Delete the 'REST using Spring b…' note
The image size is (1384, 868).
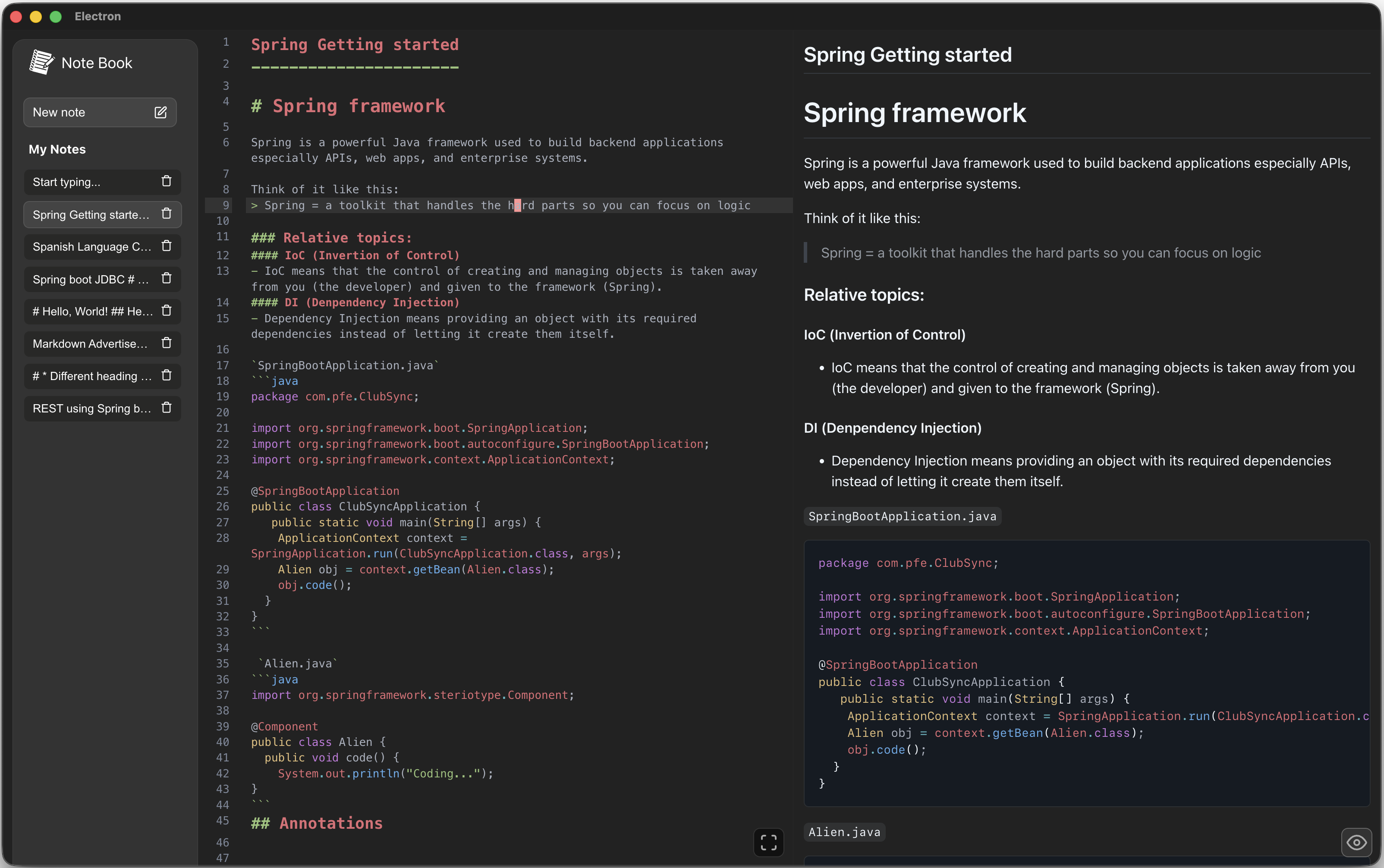[167, 408]
